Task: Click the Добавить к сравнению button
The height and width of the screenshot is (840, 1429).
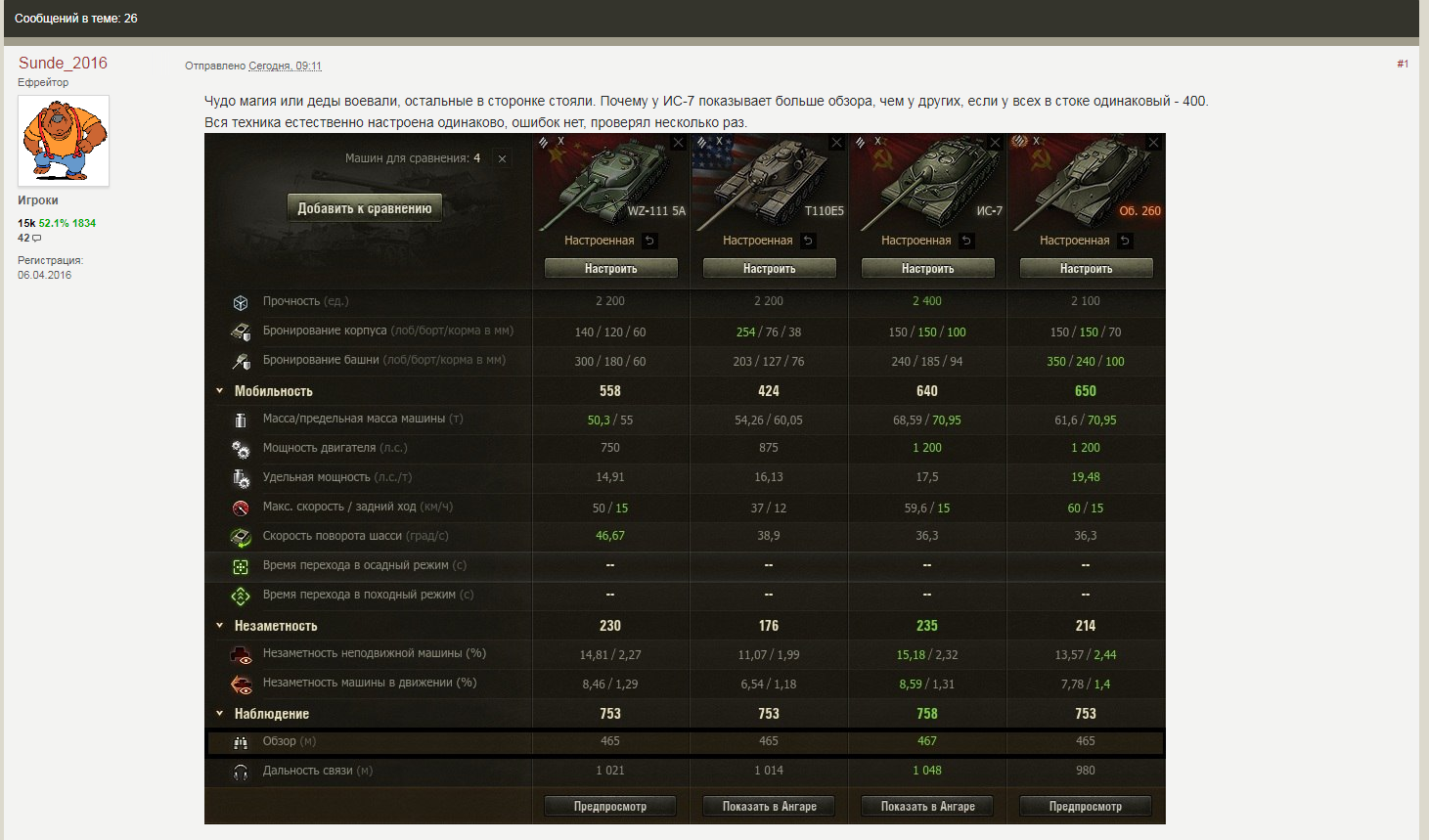Action: pos(364,208)
